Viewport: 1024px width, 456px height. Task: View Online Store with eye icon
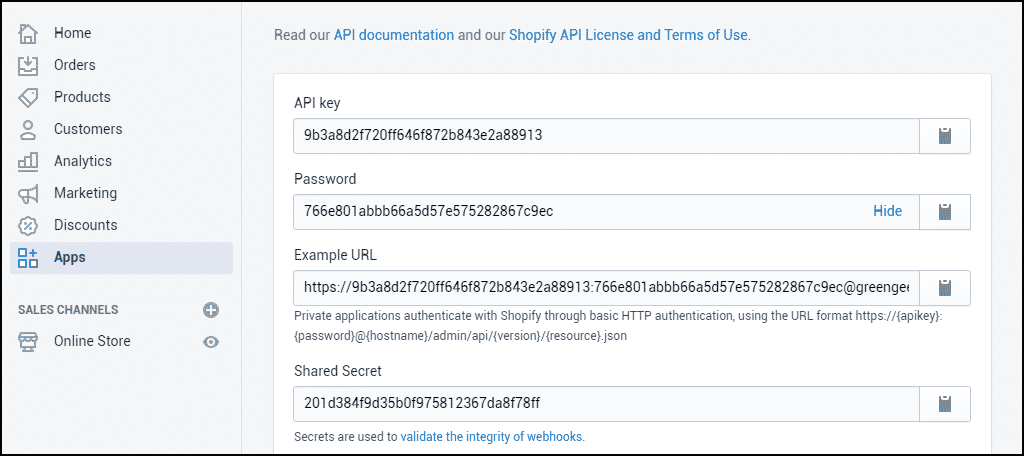[210, 342]
